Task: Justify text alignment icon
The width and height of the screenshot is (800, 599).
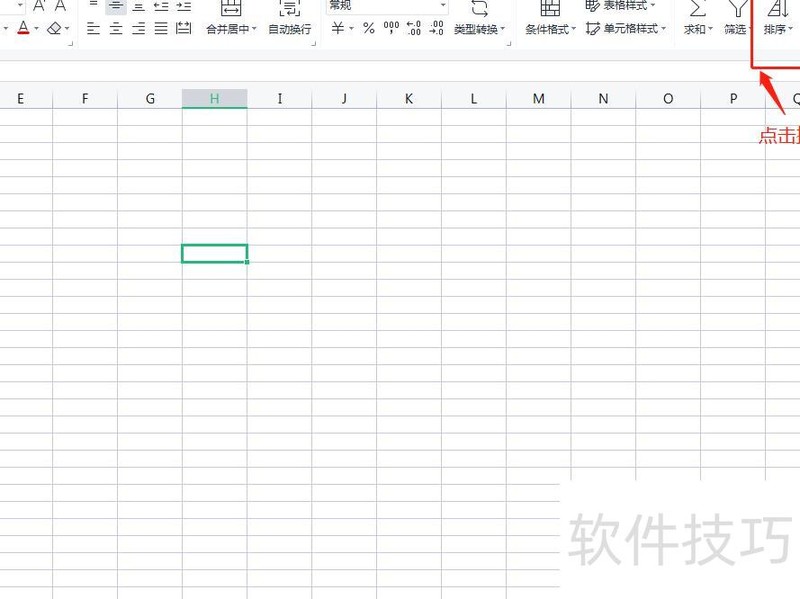Action: 161,29
